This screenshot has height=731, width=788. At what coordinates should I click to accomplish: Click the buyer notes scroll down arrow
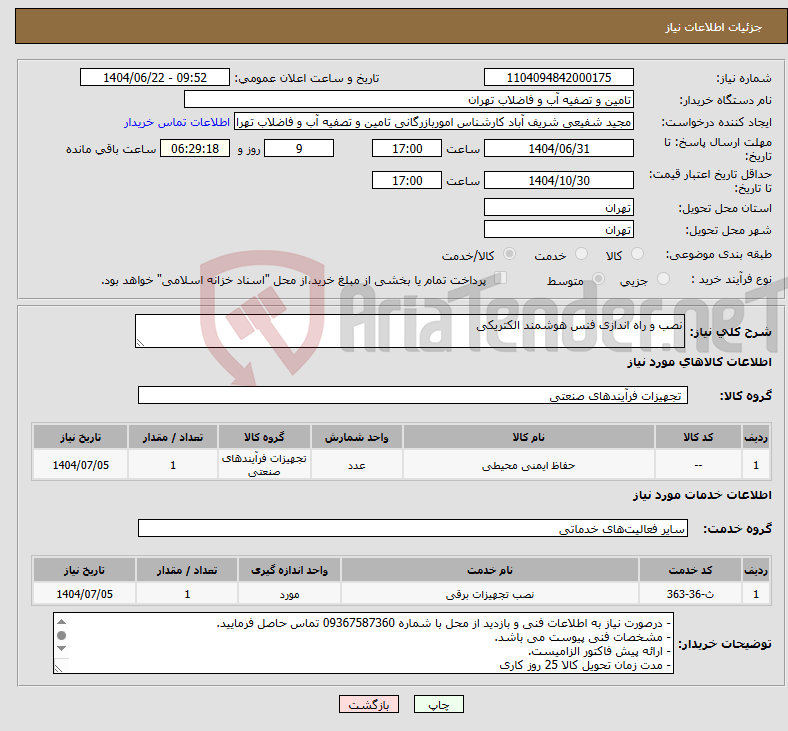[61, 649]
